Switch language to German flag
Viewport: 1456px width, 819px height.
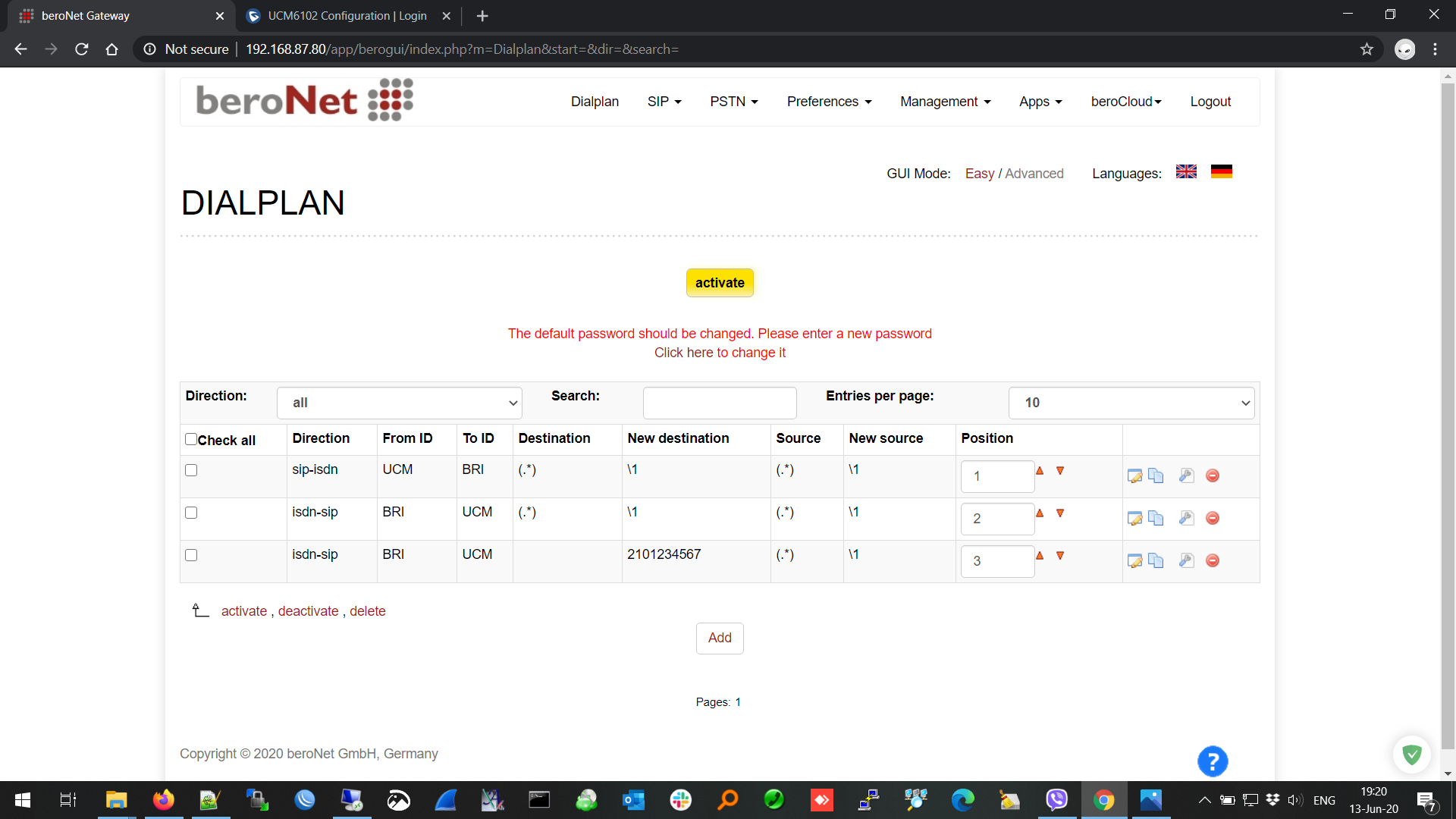pos(1221,172)
